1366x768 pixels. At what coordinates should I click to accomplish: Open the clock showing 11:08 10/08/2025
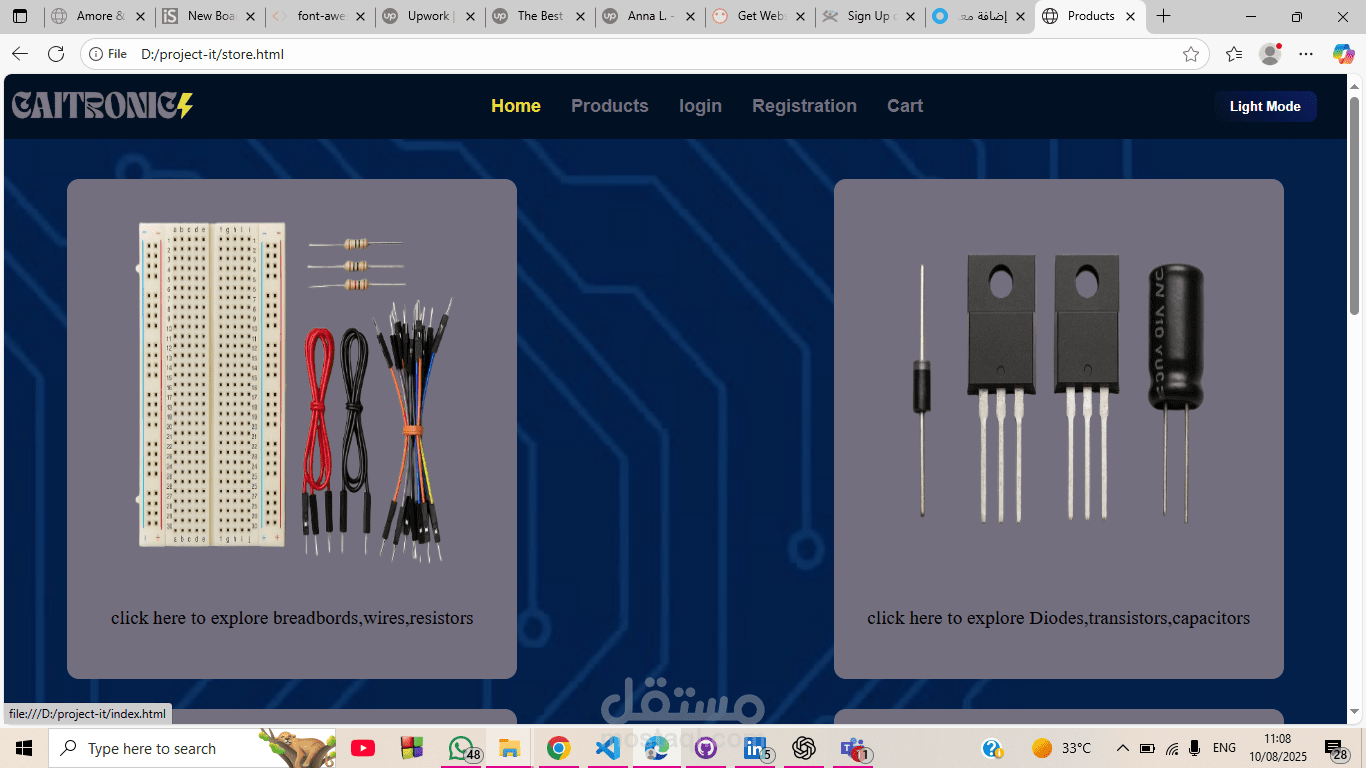(x=1277, y=748)
